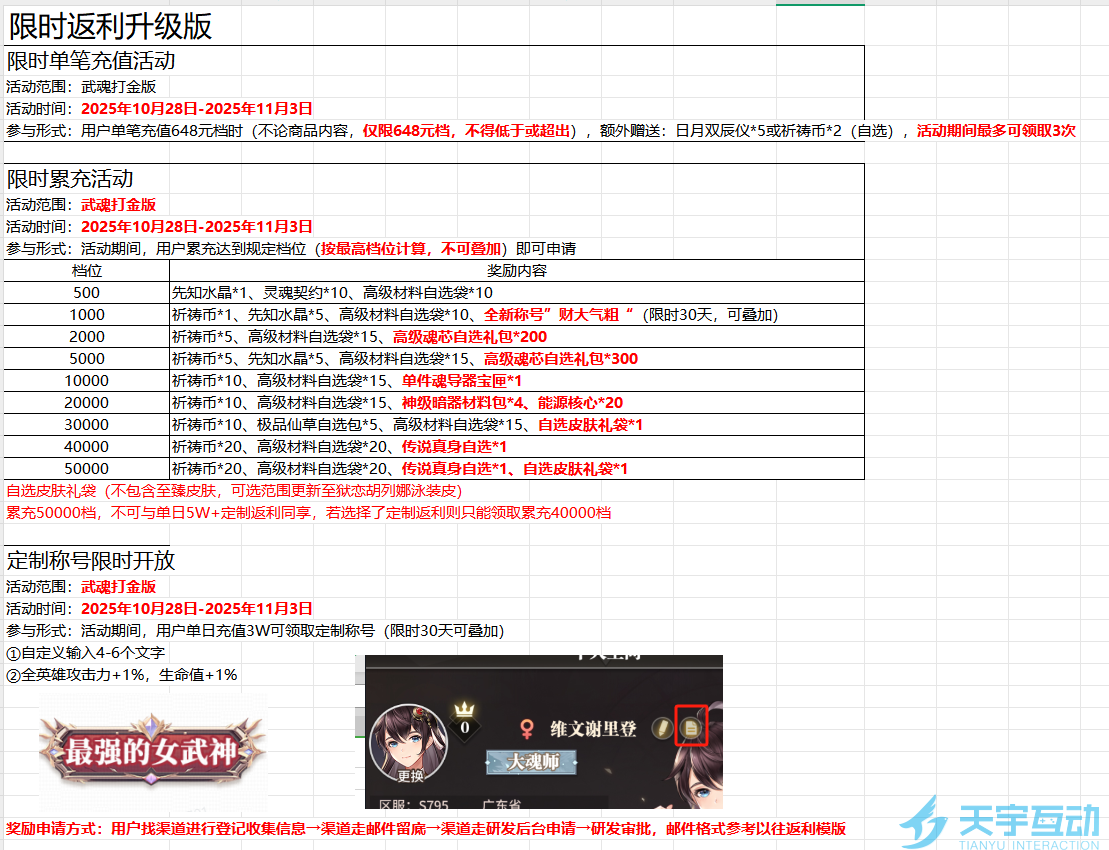Select the 限时返利升级版 title cell
This screenshot has width=1109, height=850.
pyautogui.click(x=110, y=26)
